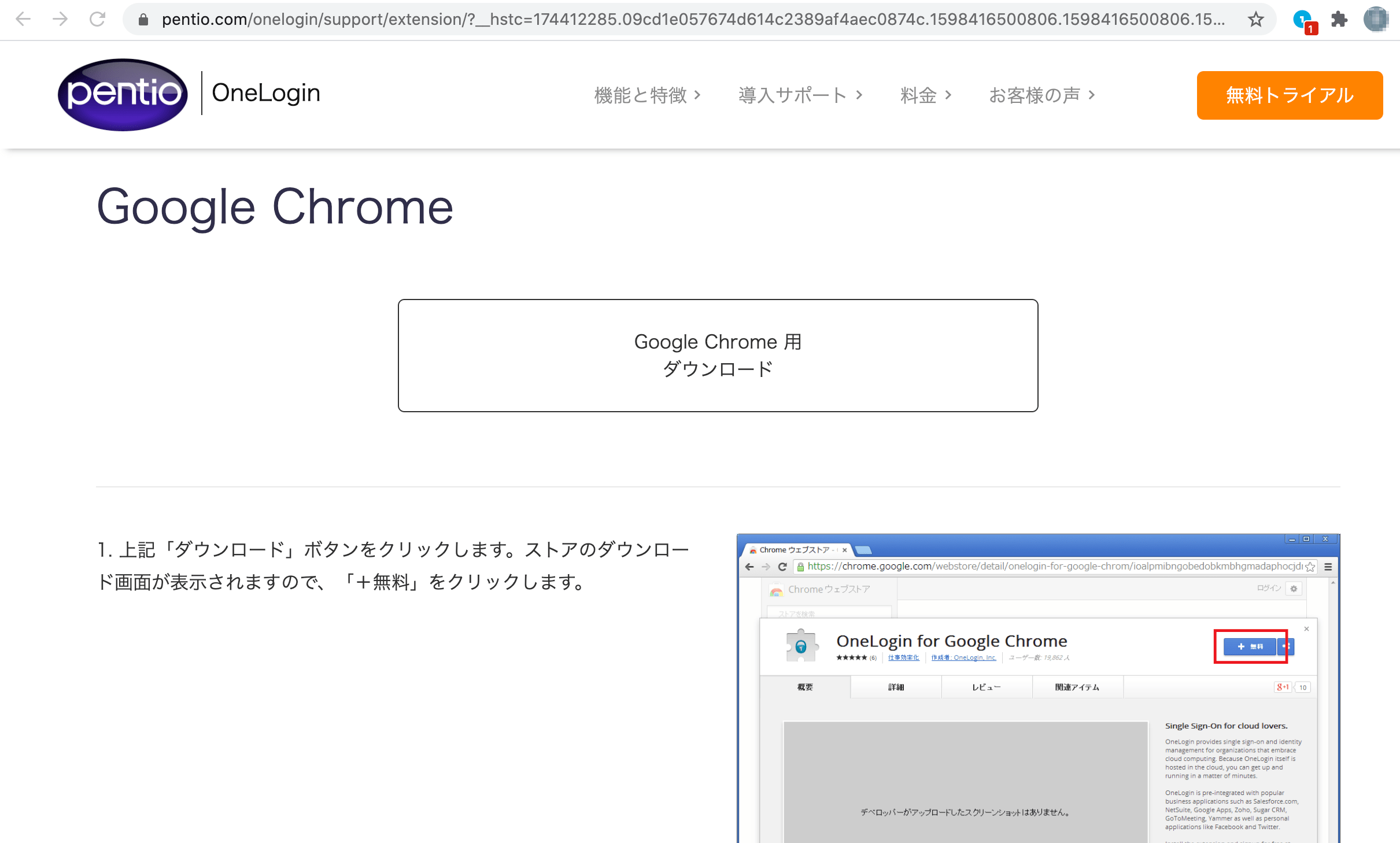Click the Google Chrome heading text
The width and height of the screenshot is (1400, 843).
(x=275, y=207)
